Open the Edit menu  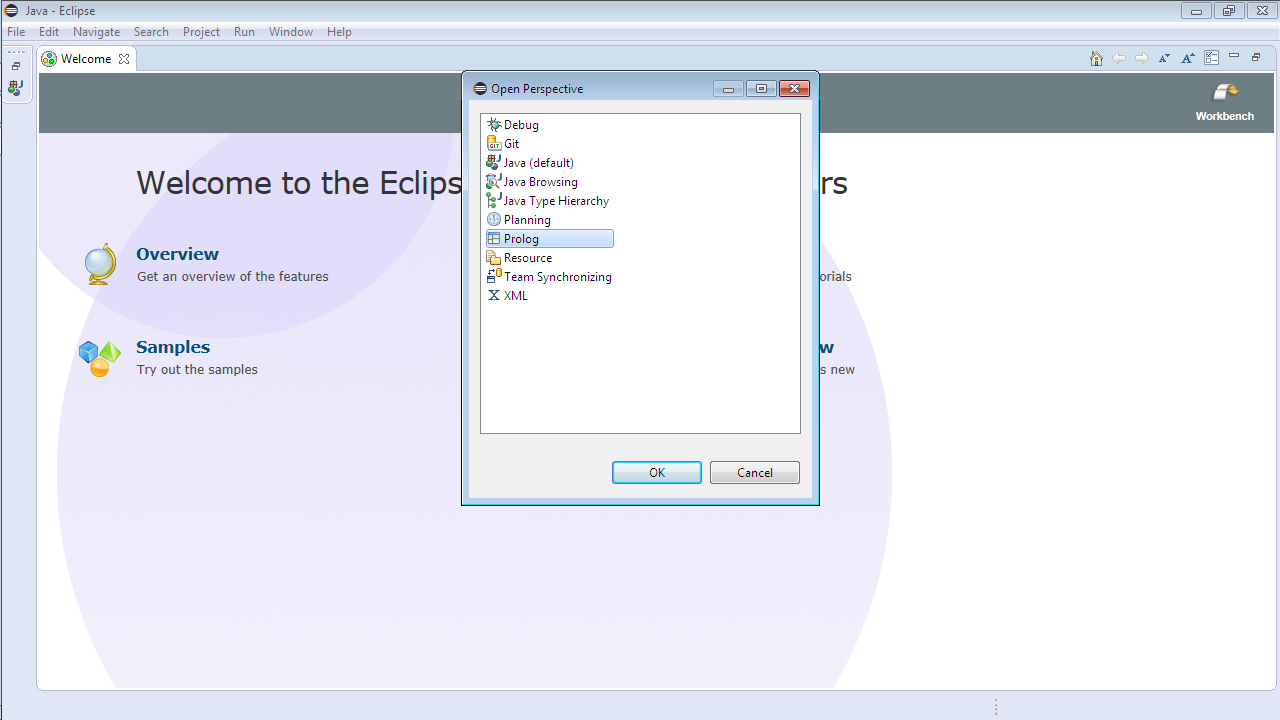click(49, 32)
